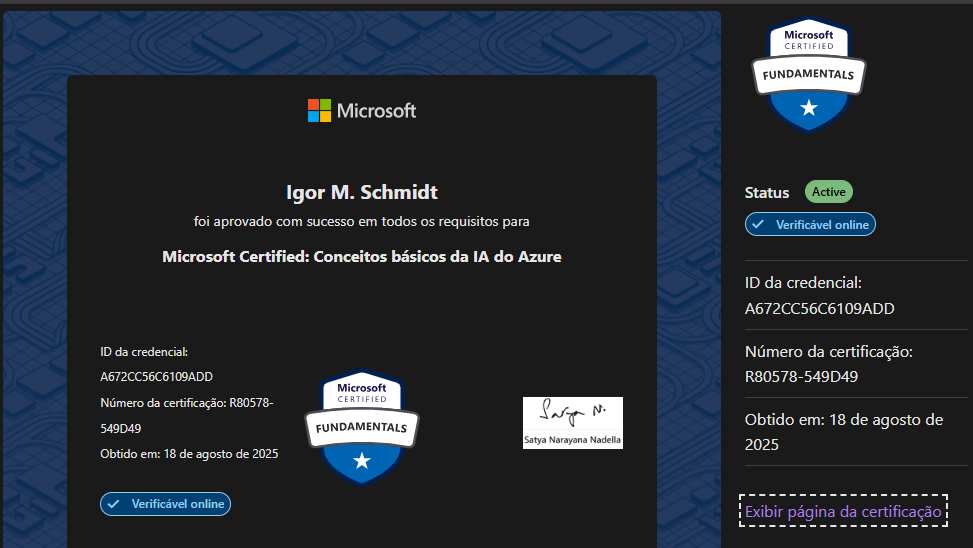Click the Fundamentals badge inside the certificate
973x548 pixels.
(361, 427)
